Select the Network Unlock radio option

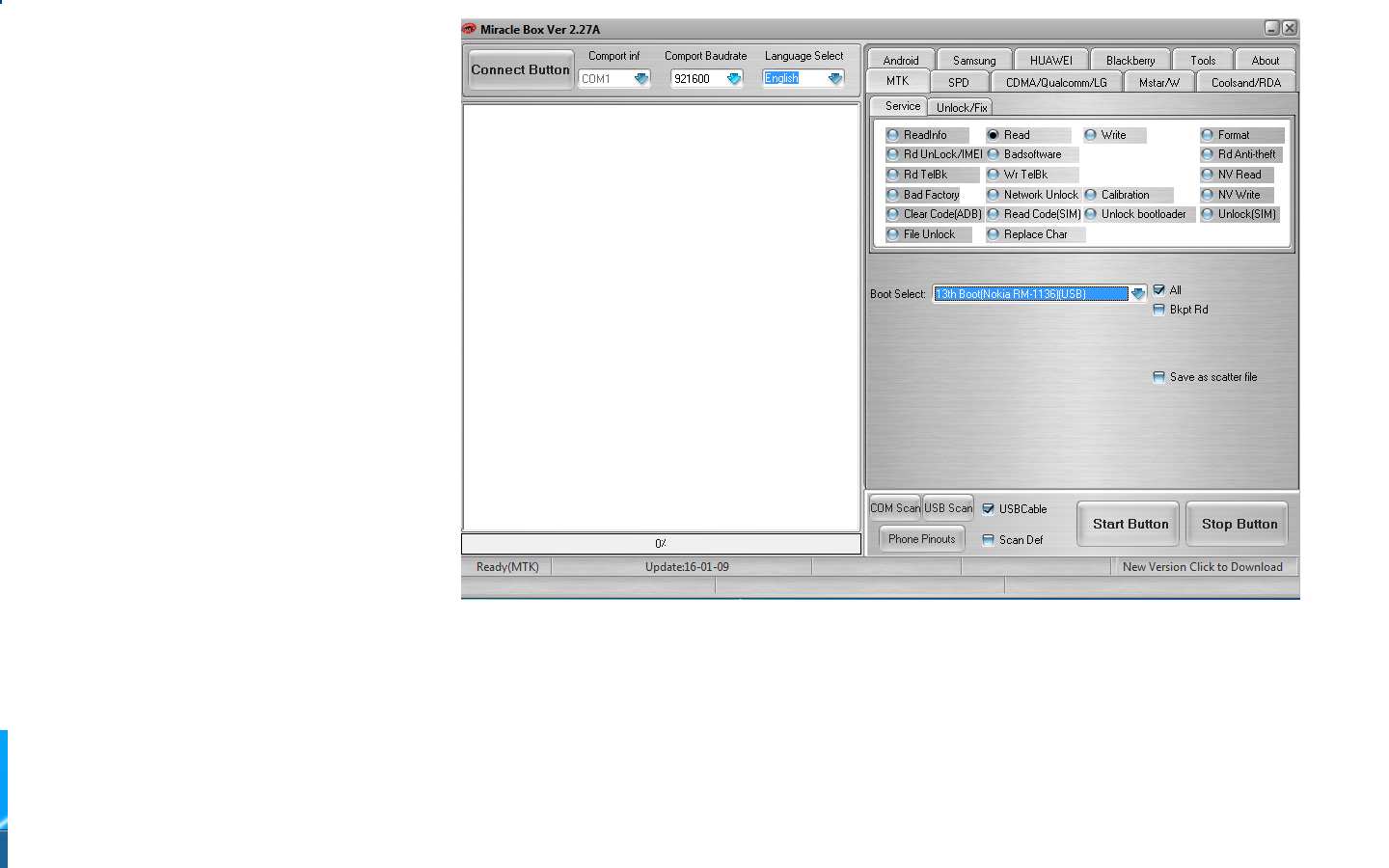(x=1032, y=195)
